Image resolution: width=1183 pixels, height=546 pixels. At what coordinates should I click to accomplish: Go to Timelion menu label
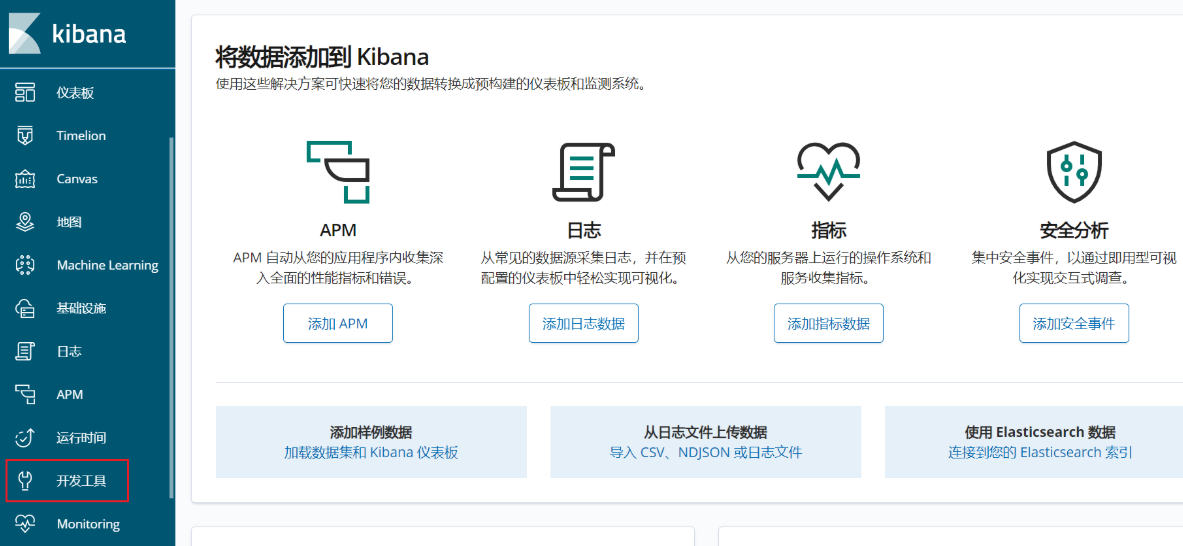(x=81, y=136)
